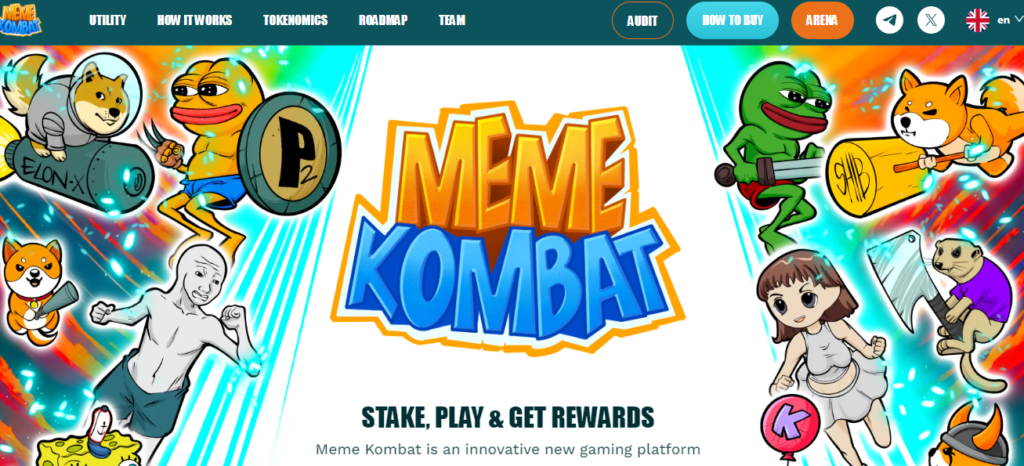Click the large Meme Kombat center logo
Viewport: 1024px width, 466px height.
click(x=509, y=226)
